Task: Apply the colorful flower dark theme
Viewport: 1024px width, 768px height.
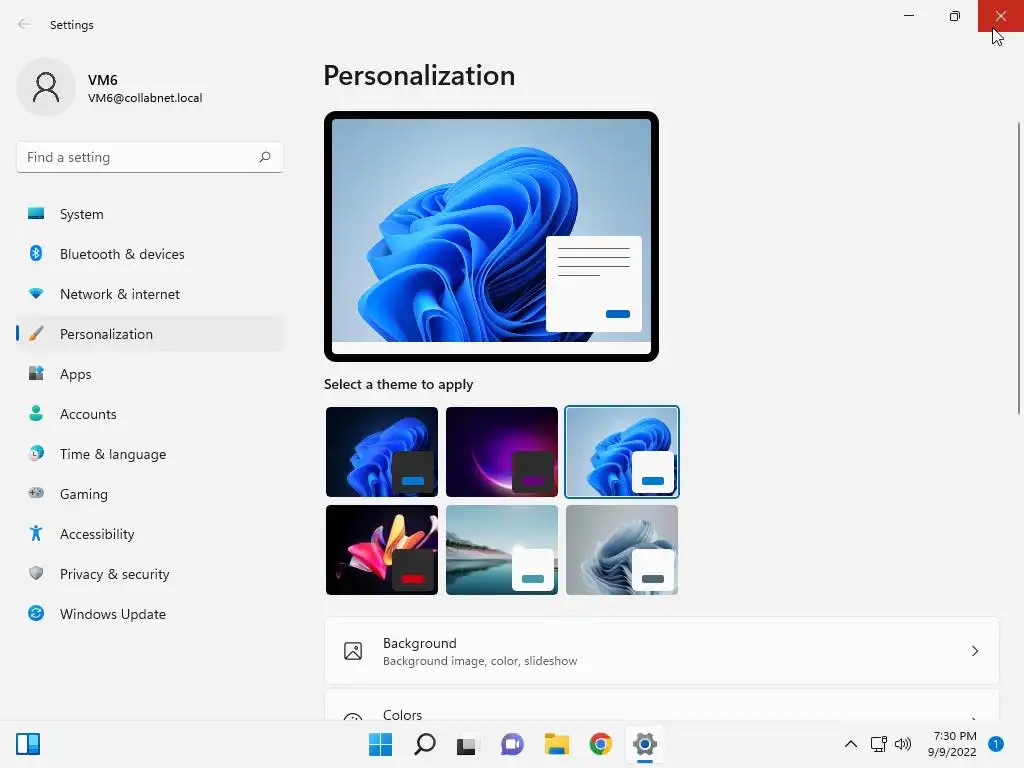Action: [x=382, y=550]
